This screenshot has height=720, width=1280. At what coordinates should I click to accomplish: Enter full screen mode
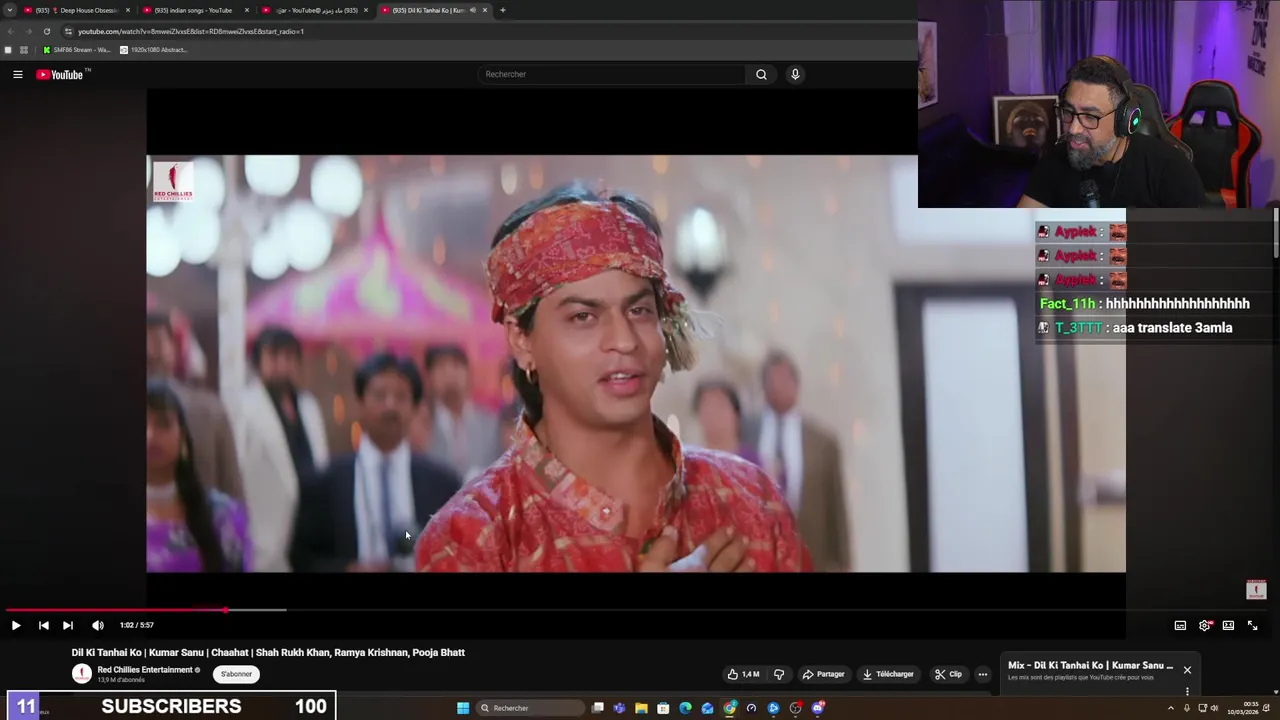1252,625
